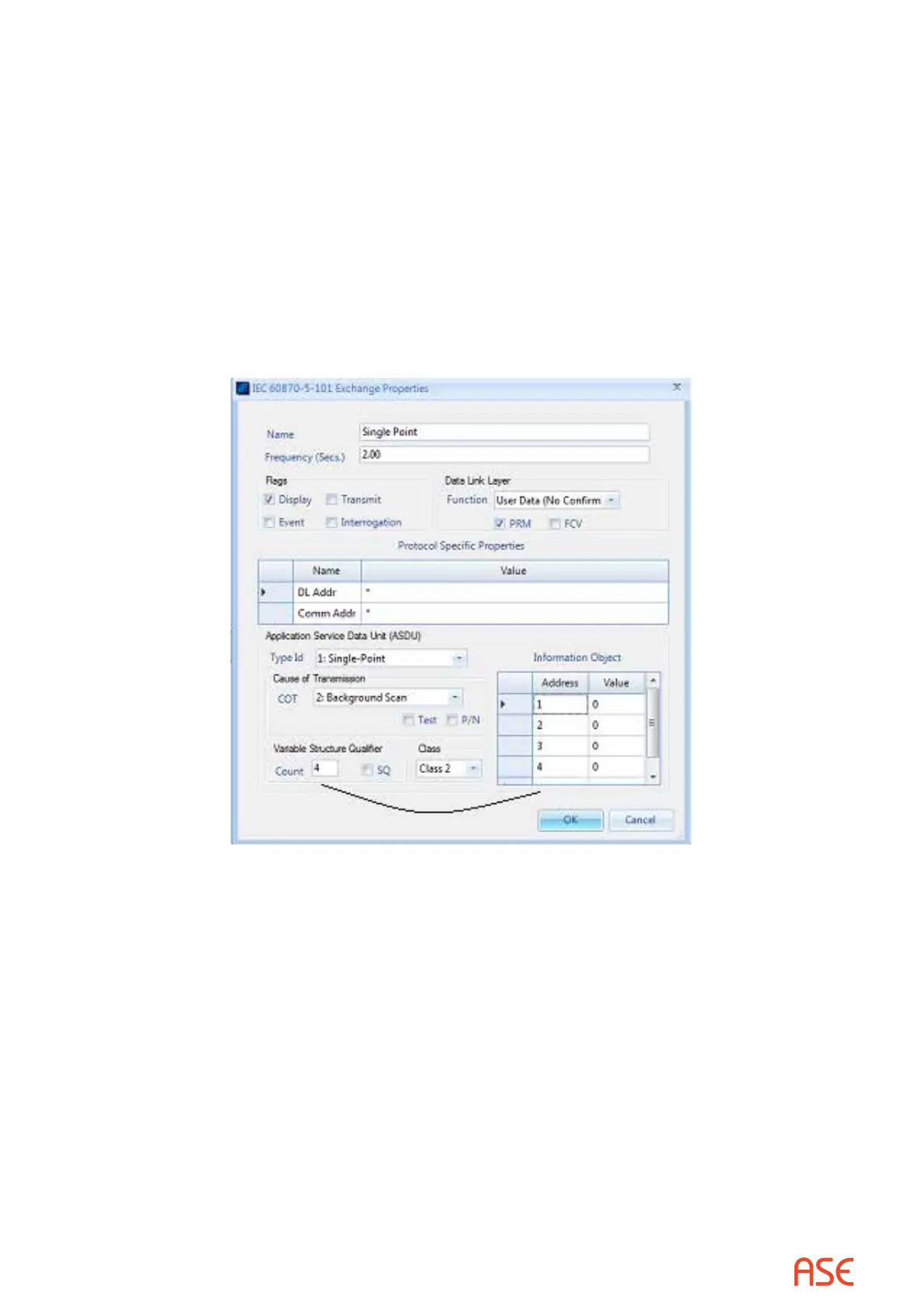The height and width of the screenshot is (1307, 924).
Task: Select the Comm Addr property row
Action: [x=463, y=613]
